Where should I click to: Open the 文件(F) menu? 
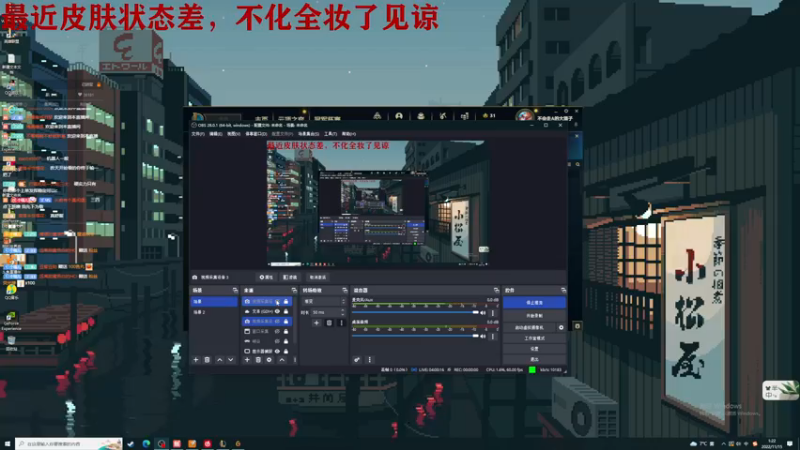tap(198, 134)
